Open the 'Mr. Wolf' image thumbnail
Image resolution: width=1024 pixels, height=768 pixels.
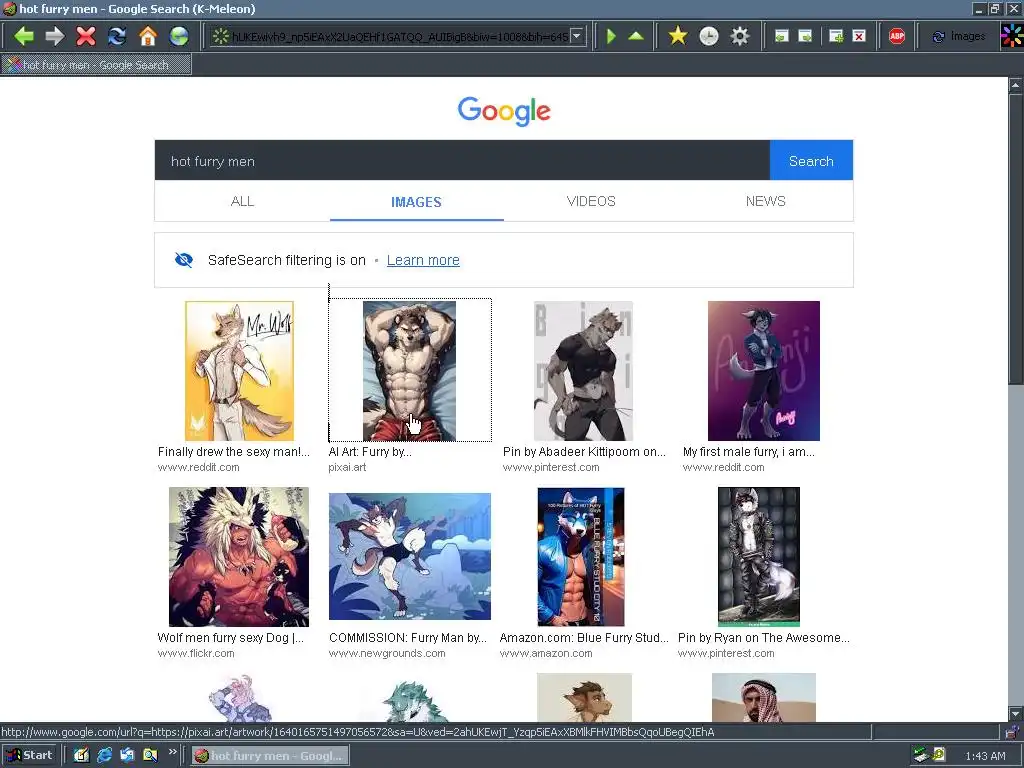tap(239, 370)
